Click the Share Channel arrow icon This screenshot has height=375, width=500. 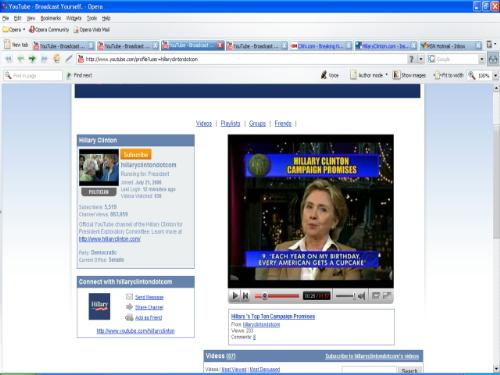(129, 307)
